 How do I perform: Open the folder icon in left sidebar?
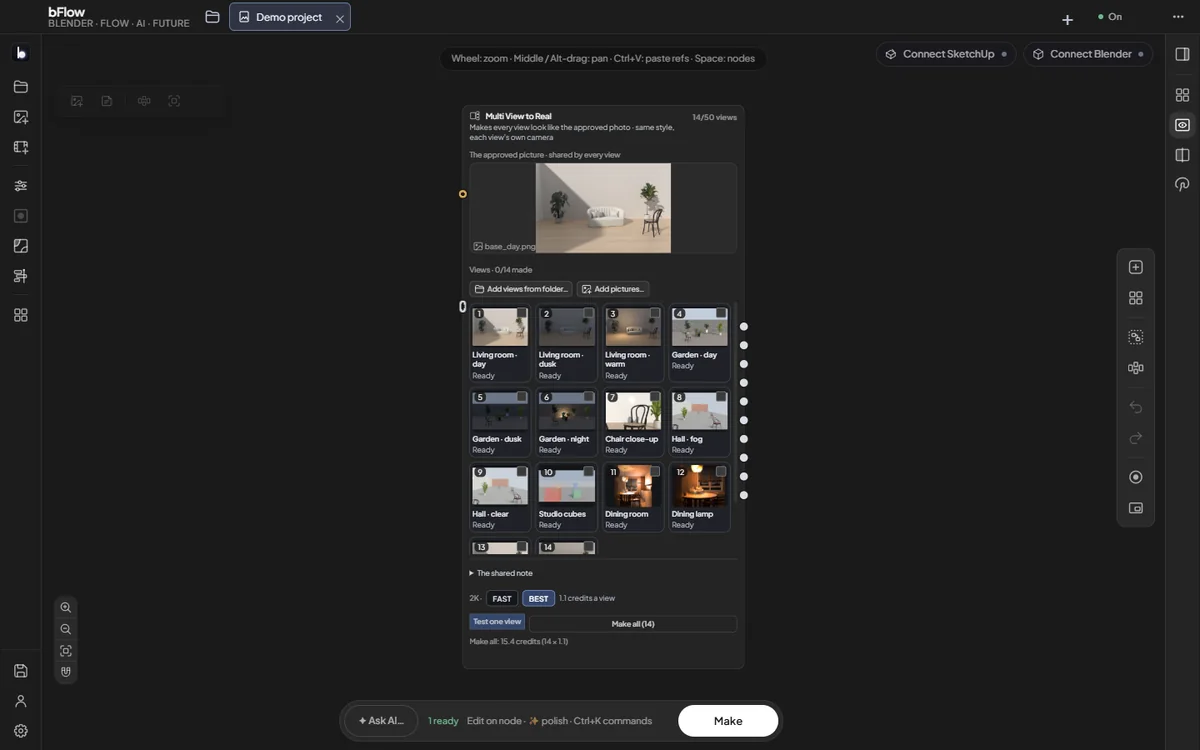[x=20, y=87]
